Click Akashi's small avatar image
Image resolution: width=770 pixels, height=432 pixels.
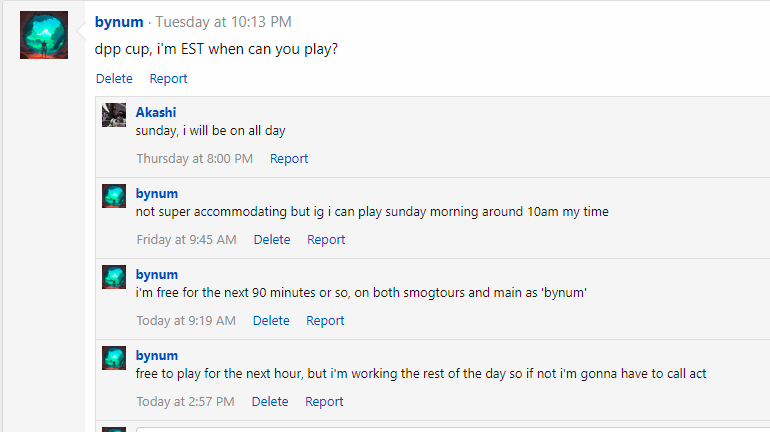pos(114,115)
